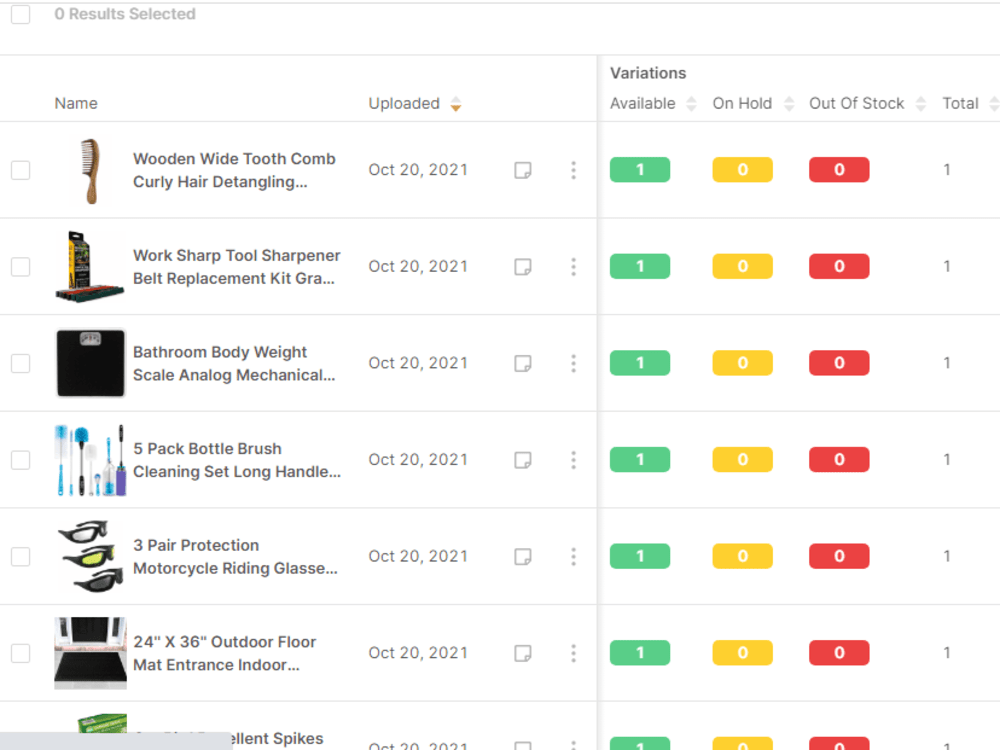Screen dimensions: 1000x750
Task: Check the 24" X 36" Outdoor Floor Mat row
Action: pyautogui.click(x=20, y=653)
